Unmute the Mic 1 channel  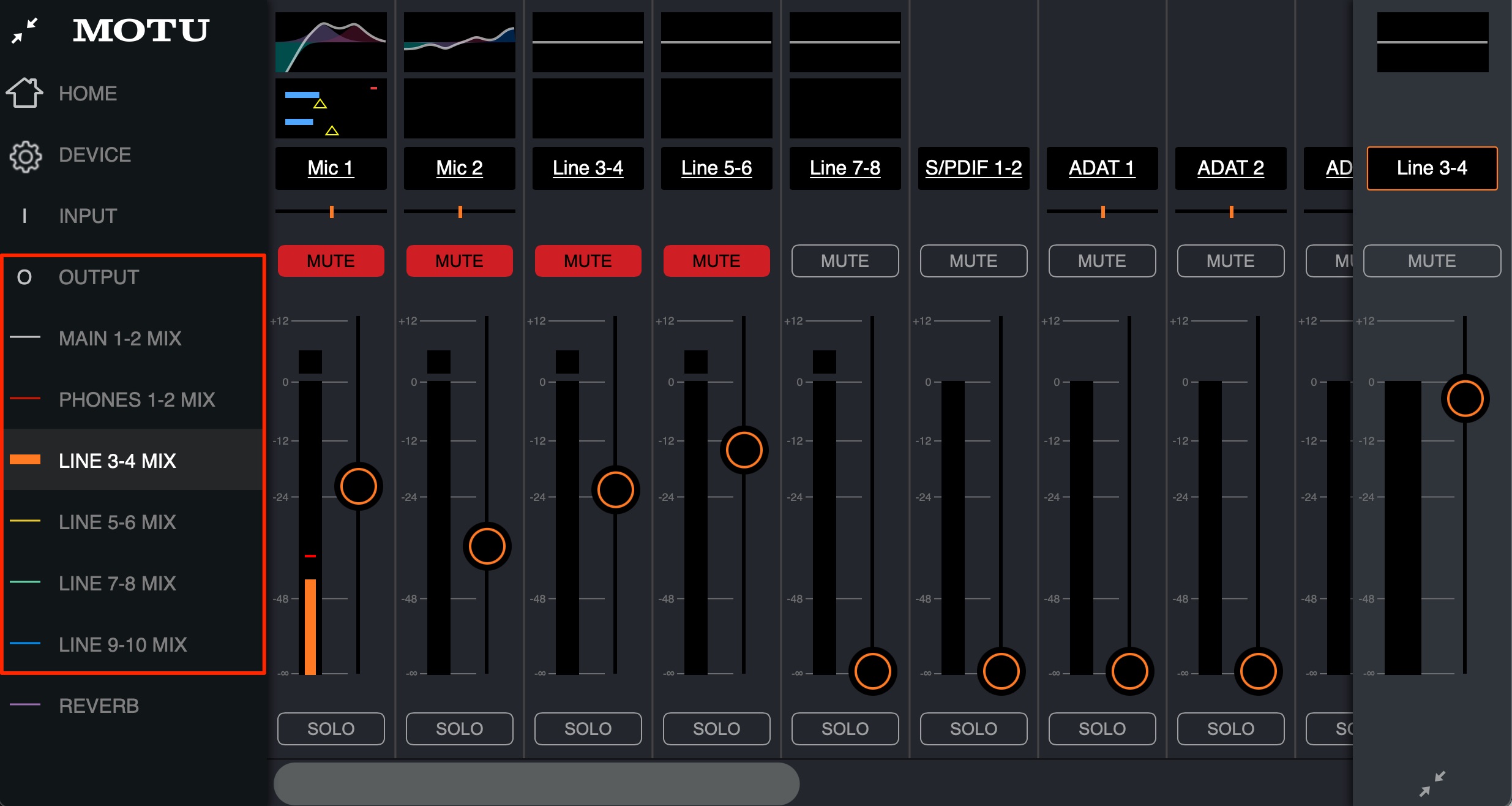pos(331,261)
